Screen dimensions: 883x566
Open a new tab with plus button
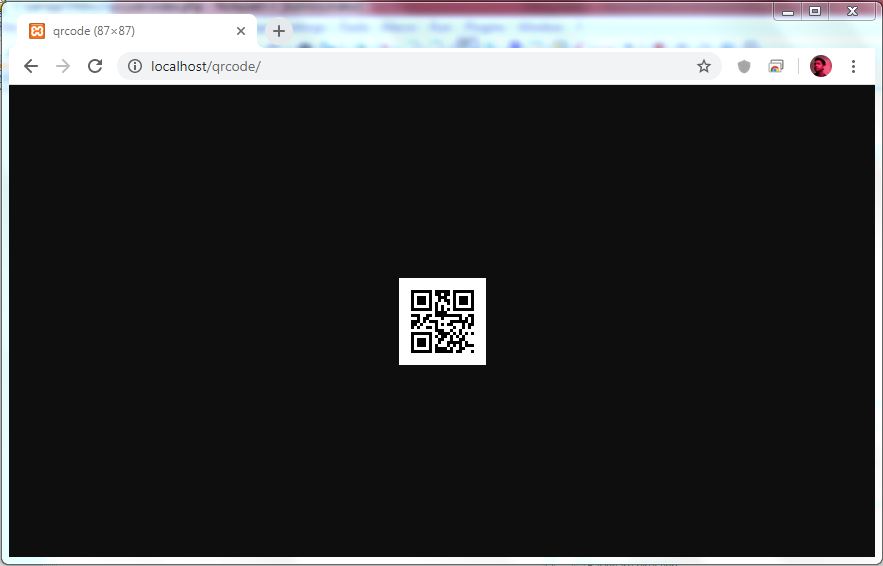279,31
